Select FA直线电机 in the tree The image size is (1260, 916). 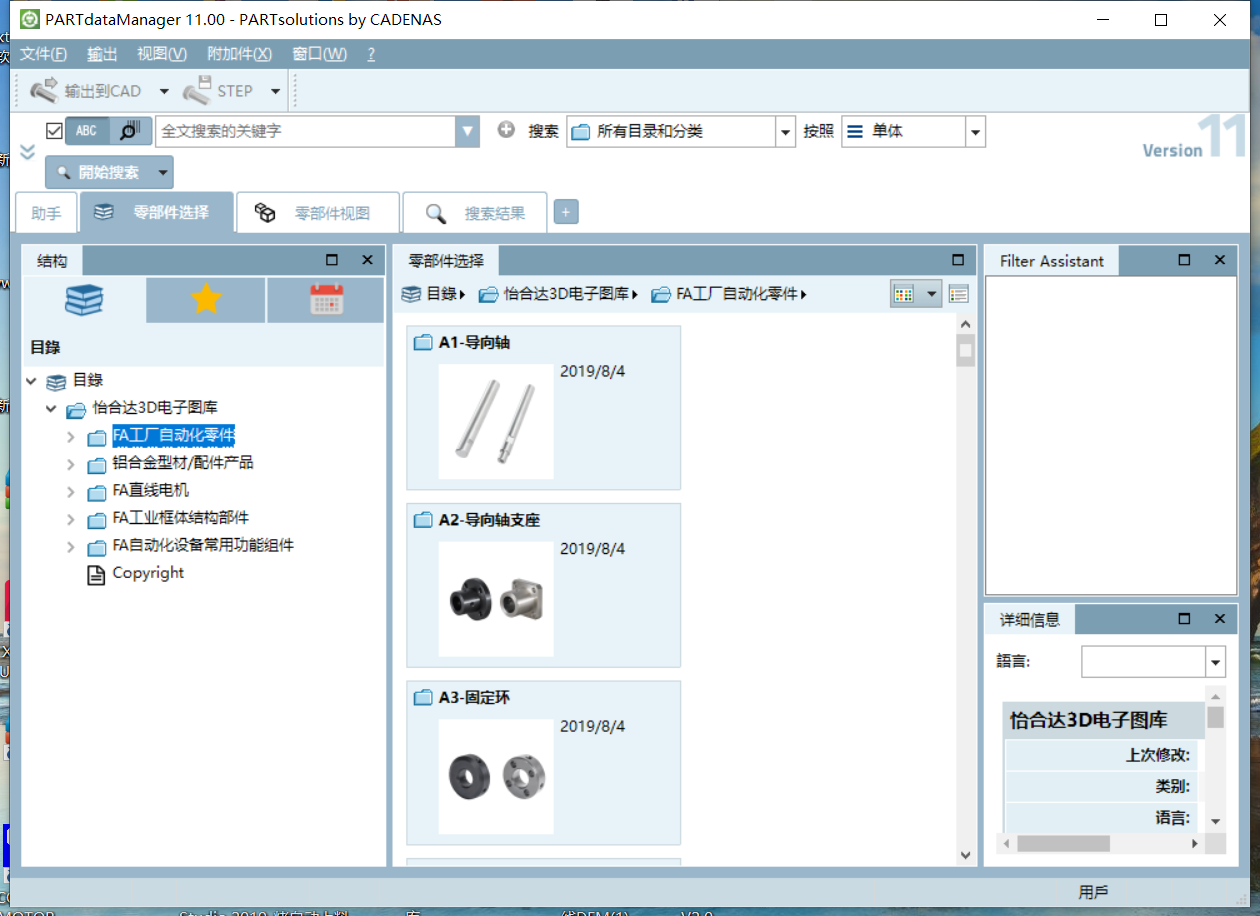[151, 490]
